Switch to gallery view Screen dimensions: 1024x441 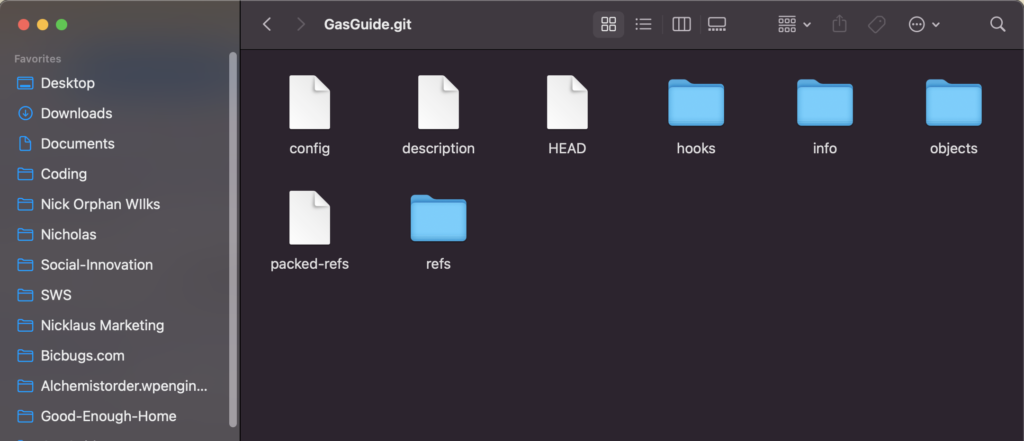(716, 24)
